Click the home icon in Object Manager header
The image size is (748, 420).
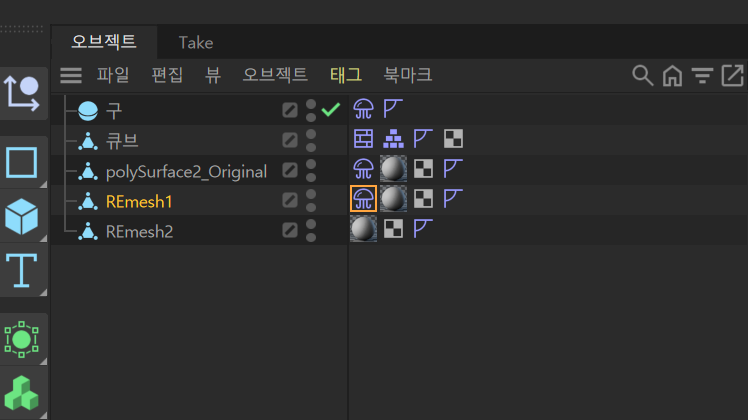coord(672,75)
